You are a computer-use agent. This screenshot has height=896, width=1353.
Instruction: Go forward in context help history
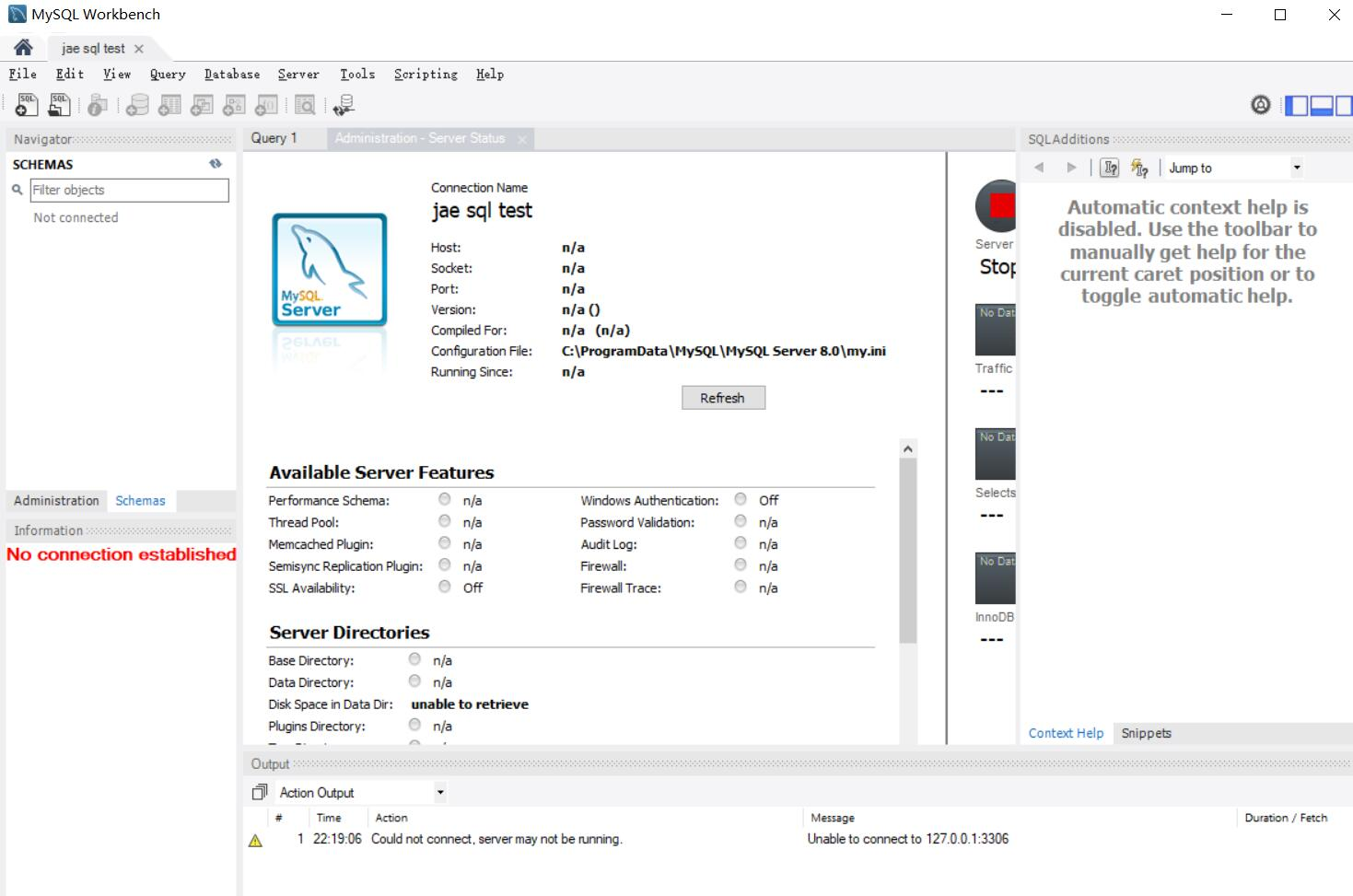1071,168
